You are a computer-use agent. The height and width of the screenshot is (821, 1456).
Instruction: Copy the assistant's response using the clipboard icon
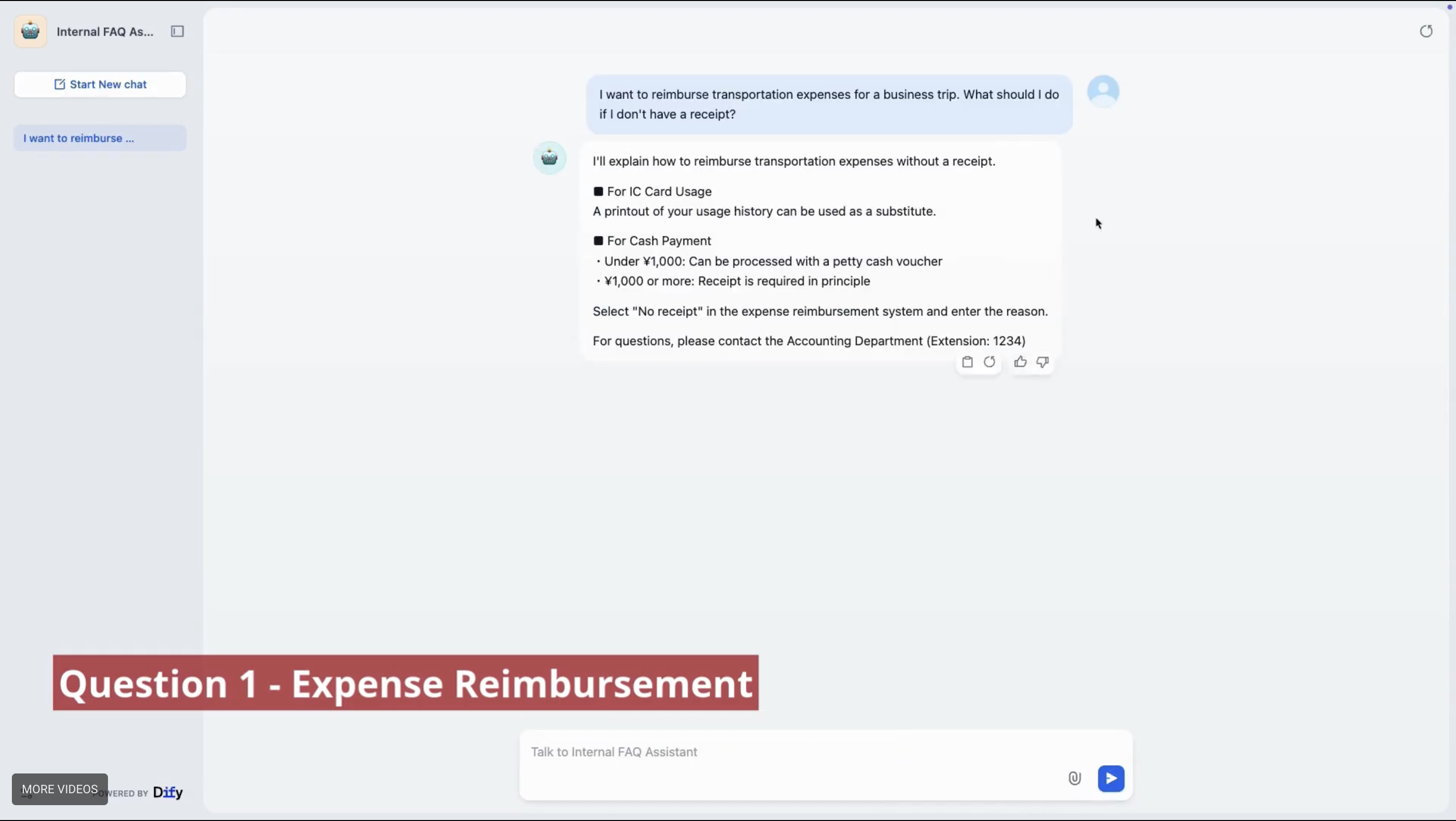pyautogui.click(x=968, y=361)
